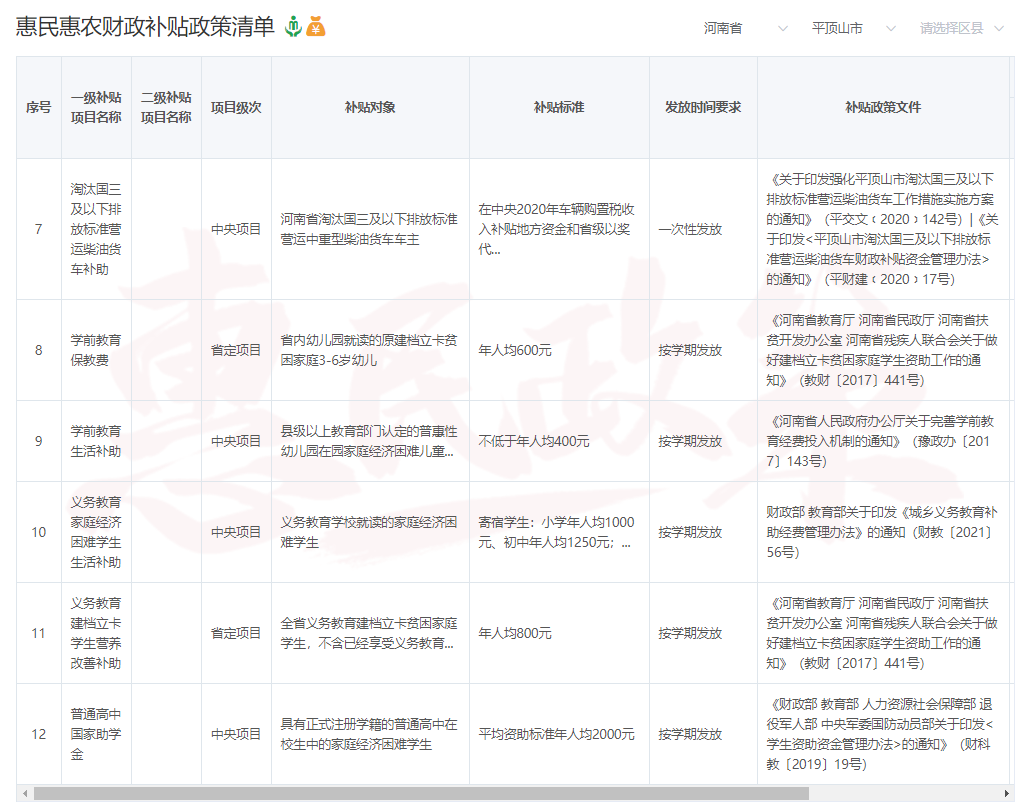Click 省内幼儿园就读的原建档立卡贫困家庭 recipient cell
Screen dimensions: 1026x806
coord(369,350)
